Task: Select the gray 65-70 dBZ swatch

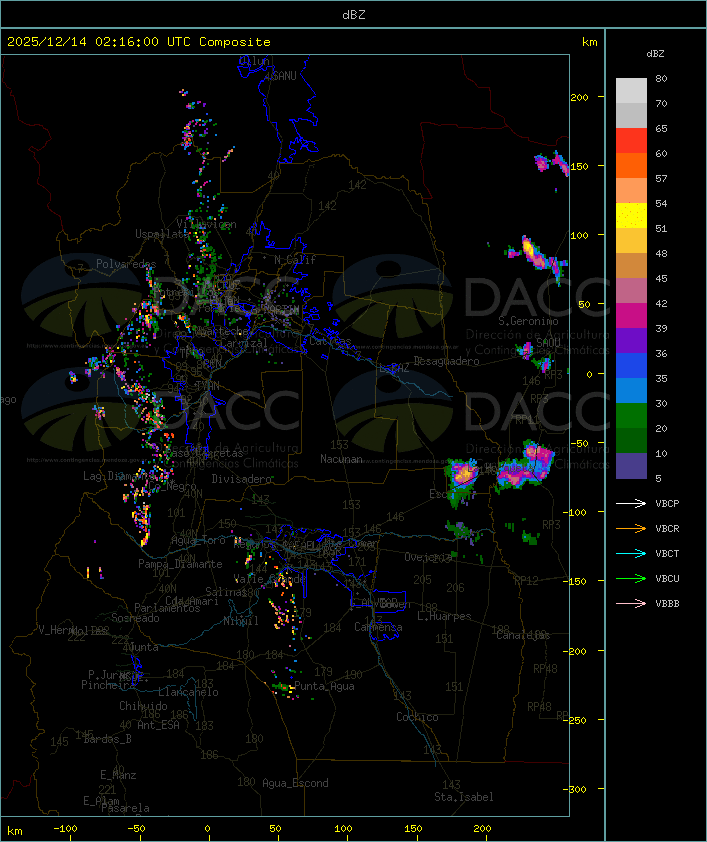Action: pos(631,115)
